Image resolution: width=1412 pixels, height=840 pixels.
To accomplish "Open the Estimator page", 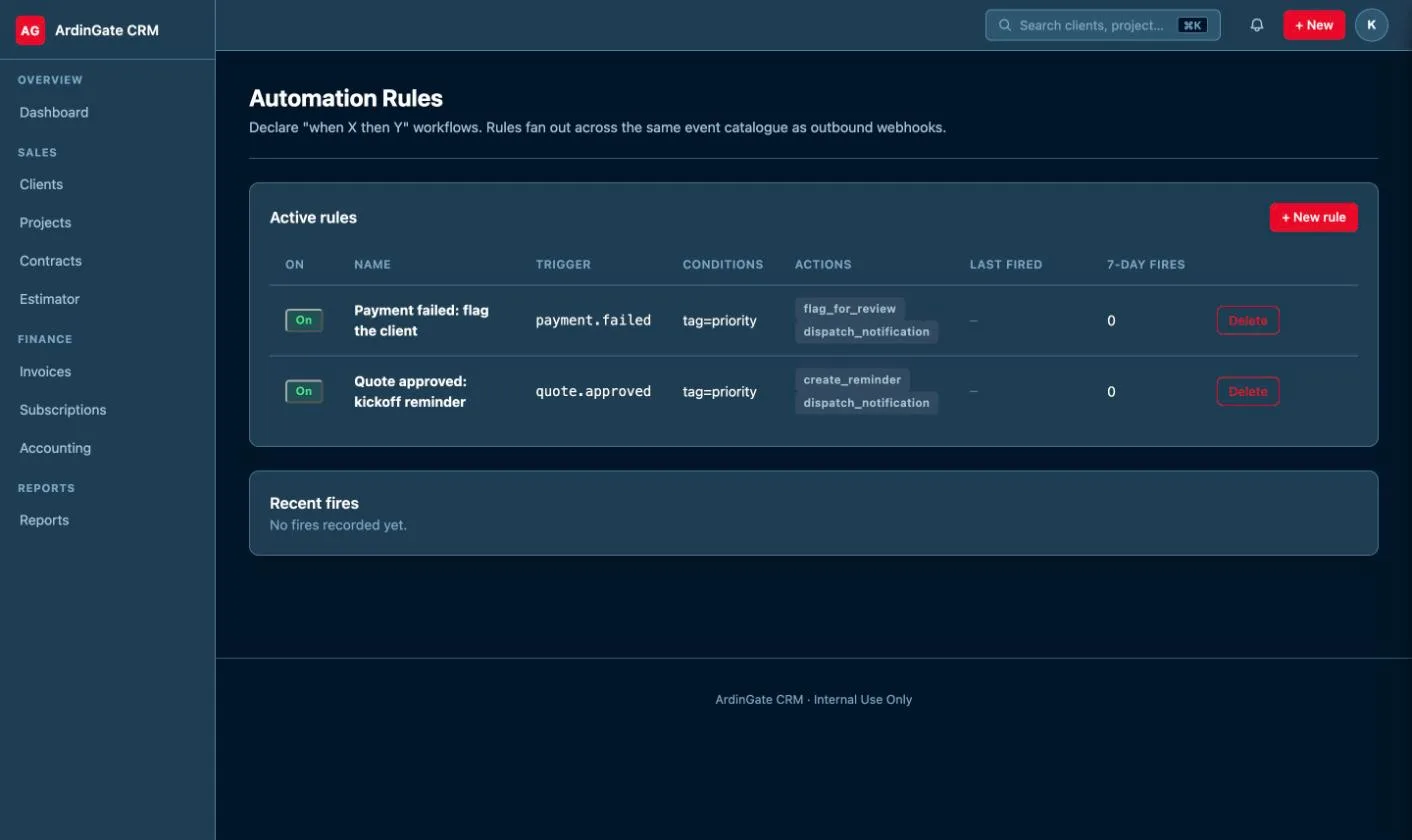I will (x=49, y=299).
